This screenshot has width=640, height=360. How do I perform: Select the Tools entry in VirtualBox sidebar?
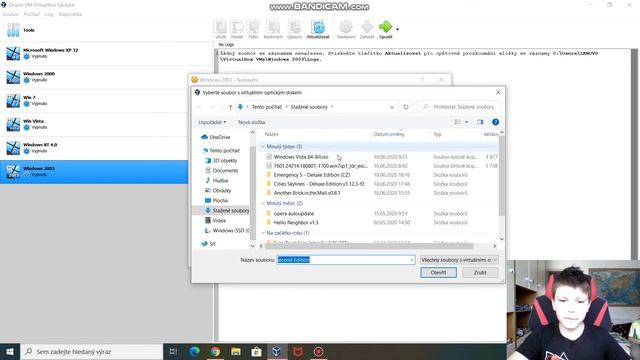pos(106,30)
